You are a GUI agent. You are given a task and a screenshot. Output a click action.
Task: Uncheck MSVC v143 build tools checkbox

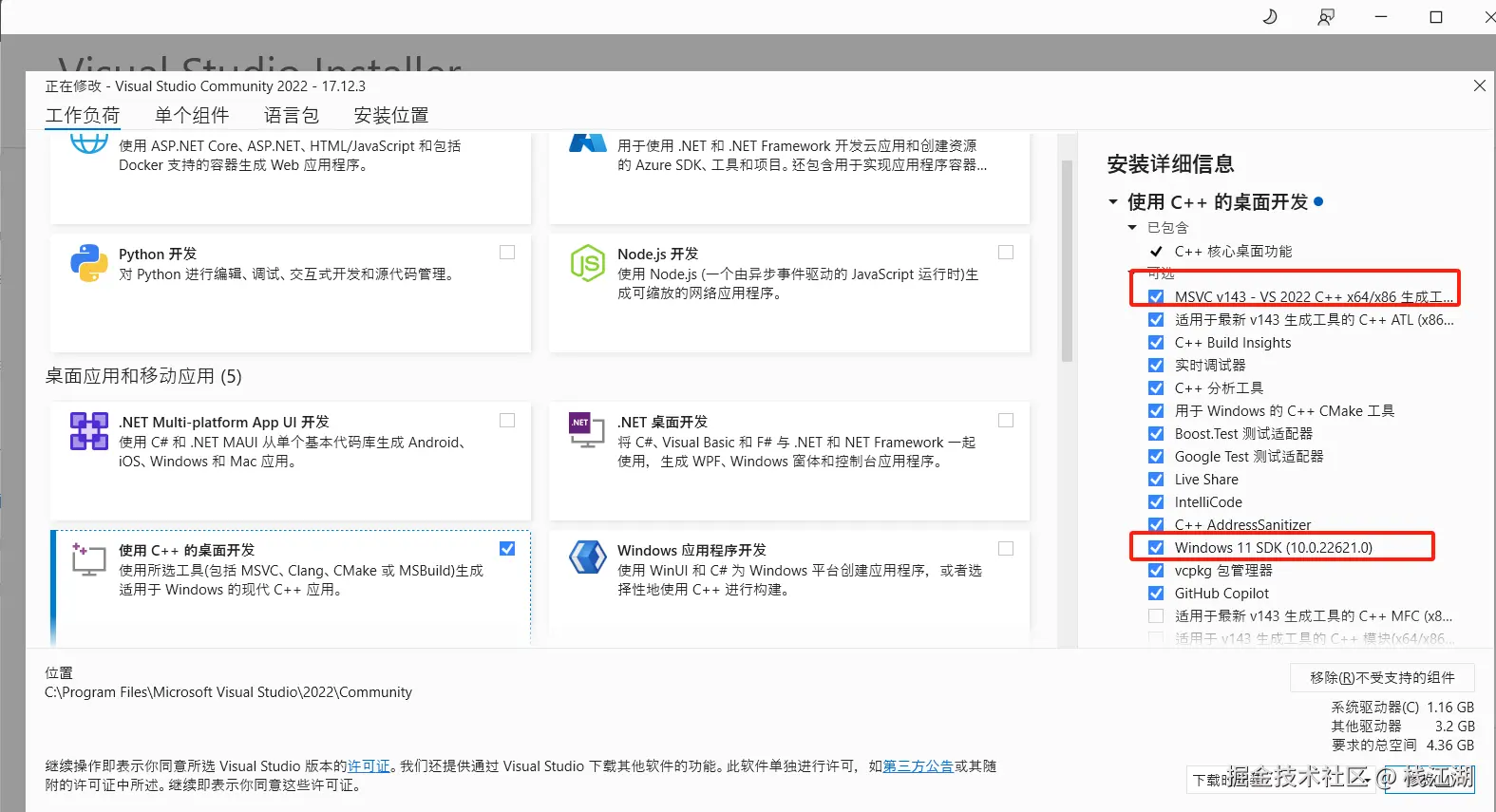1156,296
